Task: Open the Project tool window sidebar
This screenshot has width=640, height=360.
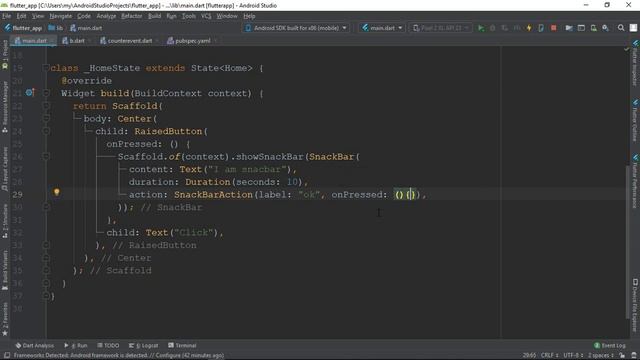Action: click(x=5, y=54)
